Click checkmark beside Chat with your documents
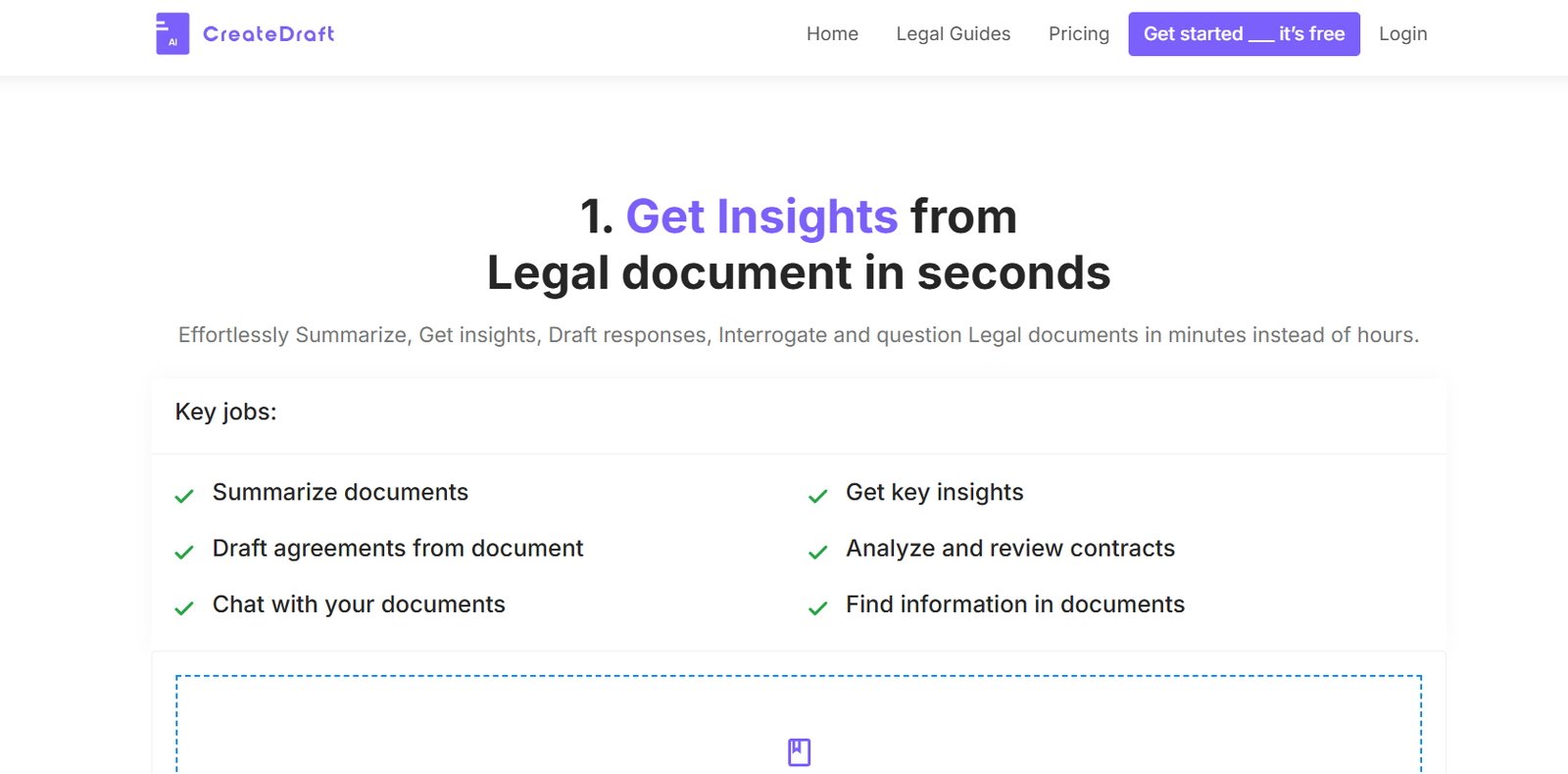The image size is (1568, 774). [184, 608]
